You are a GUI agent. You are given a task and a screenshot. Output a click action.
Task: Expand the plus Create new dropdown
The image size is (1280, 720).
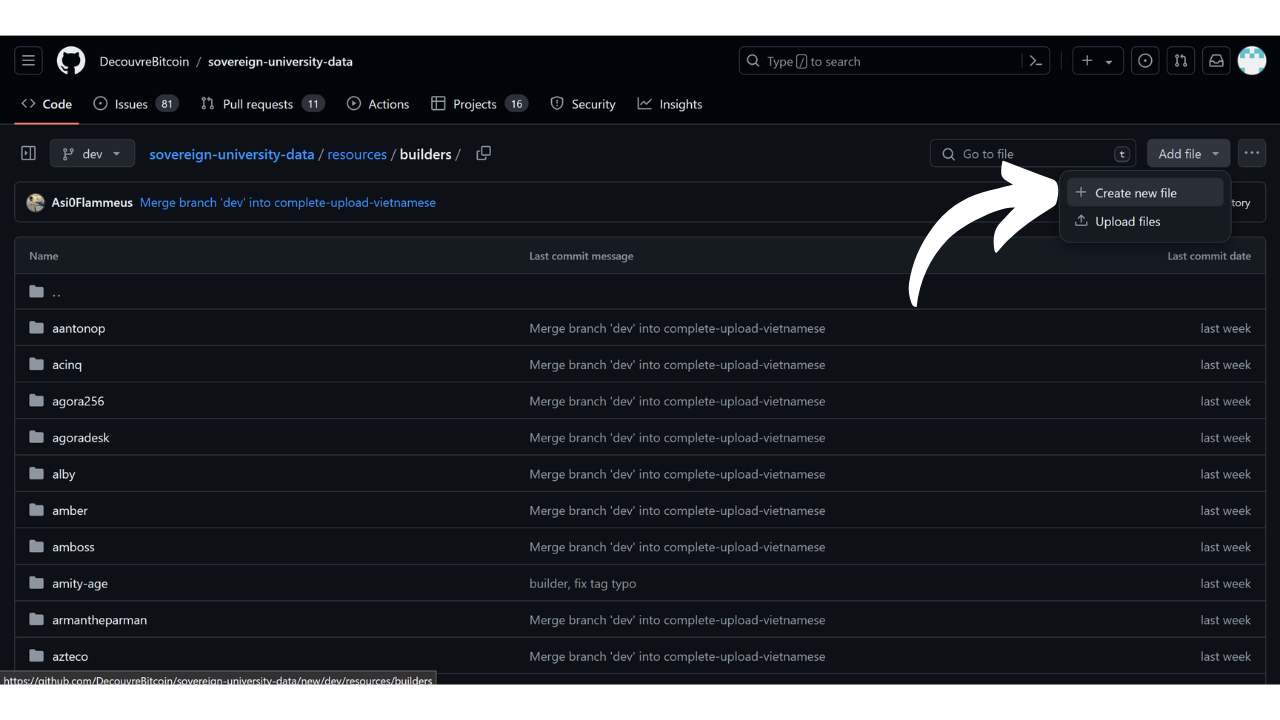click(1097, 61)
